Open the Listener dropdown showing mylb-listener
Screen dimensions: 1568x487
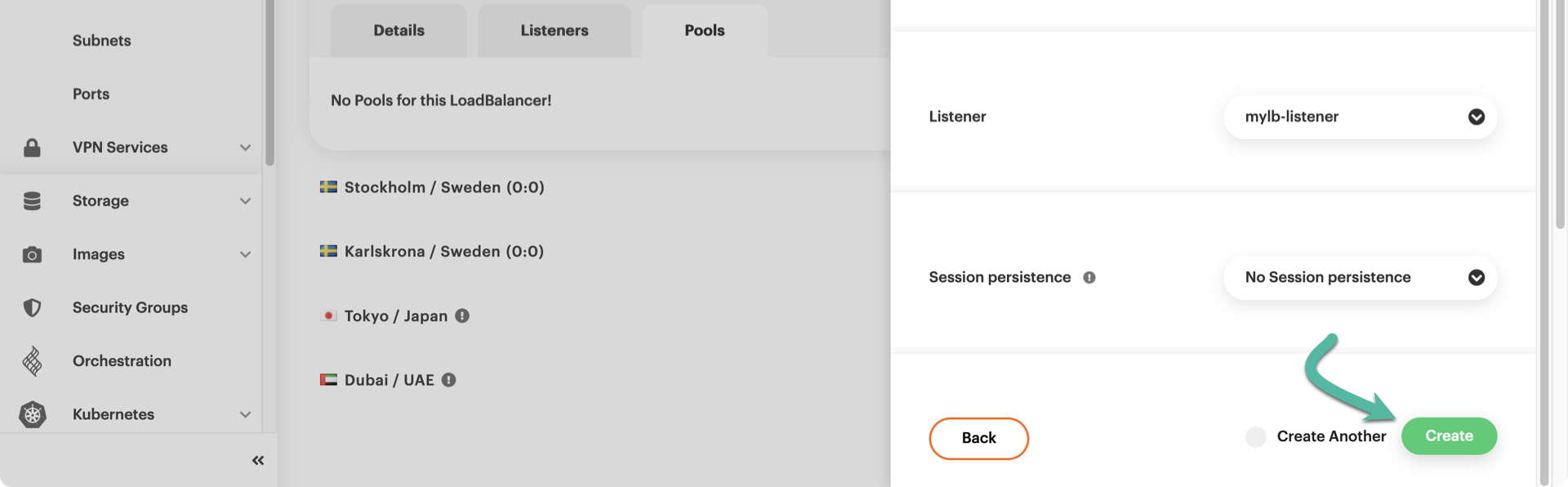(1360, 117)
